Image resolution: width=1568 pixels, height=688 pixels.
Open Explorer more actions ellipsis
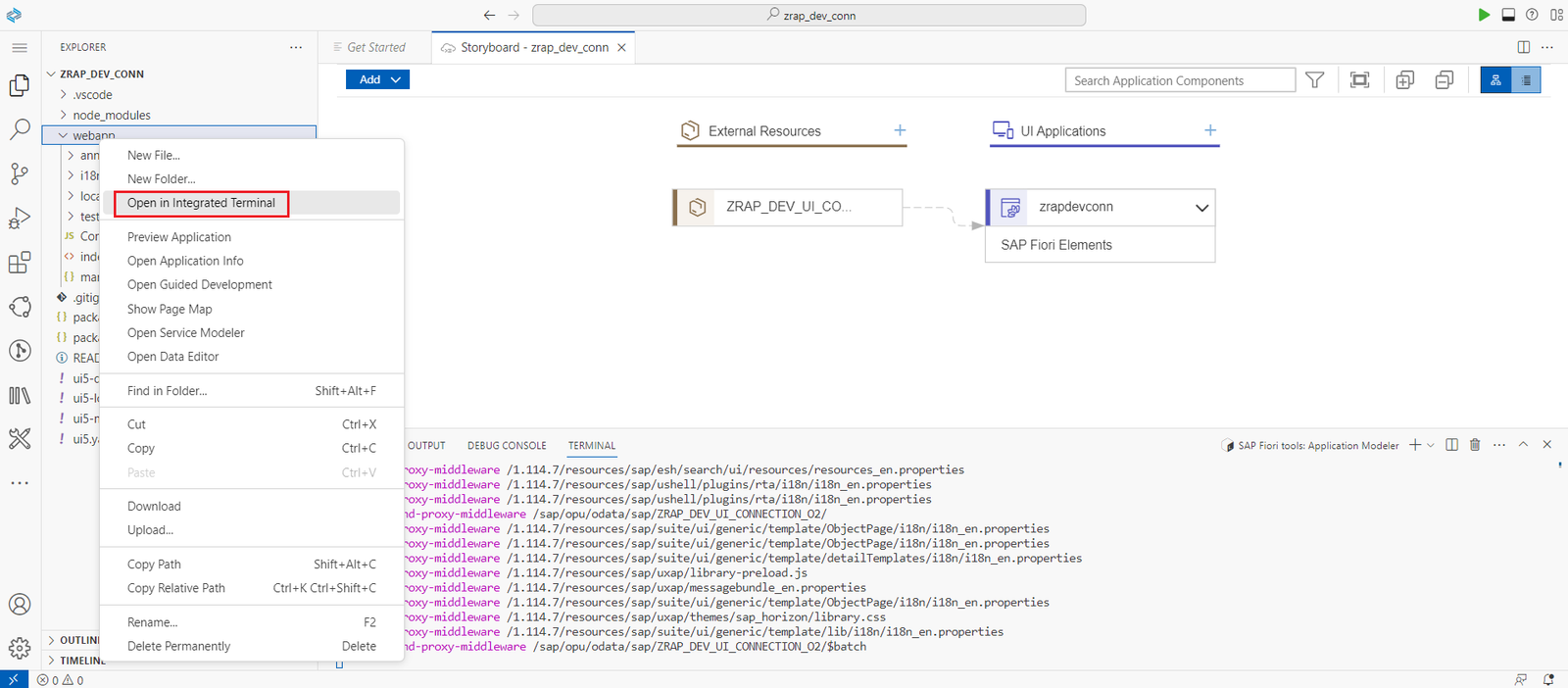(296, 47)
